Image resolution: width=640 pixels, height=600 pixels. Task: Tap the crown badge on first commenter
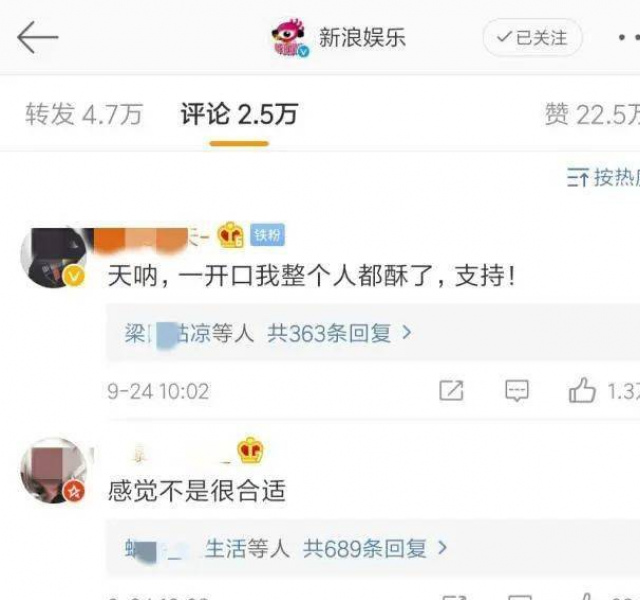coord(231,235)
